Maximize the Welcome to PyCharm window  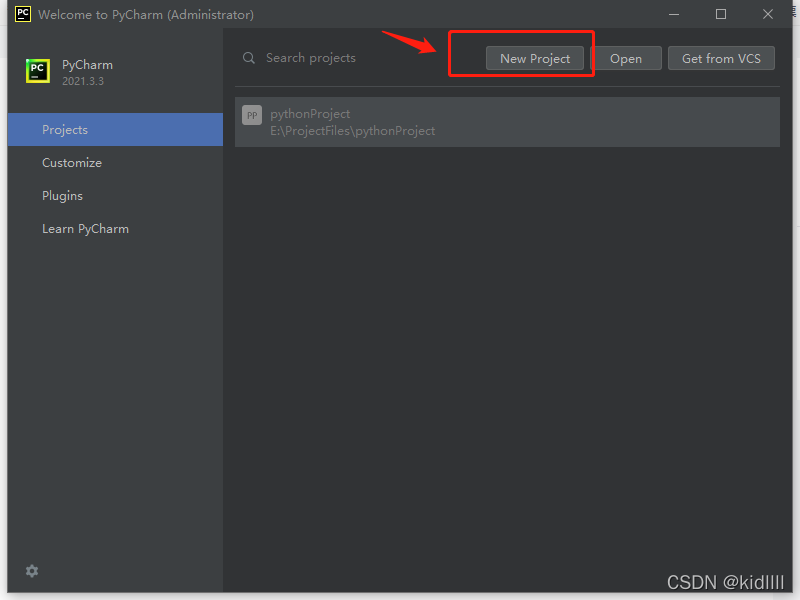(721, 14)
